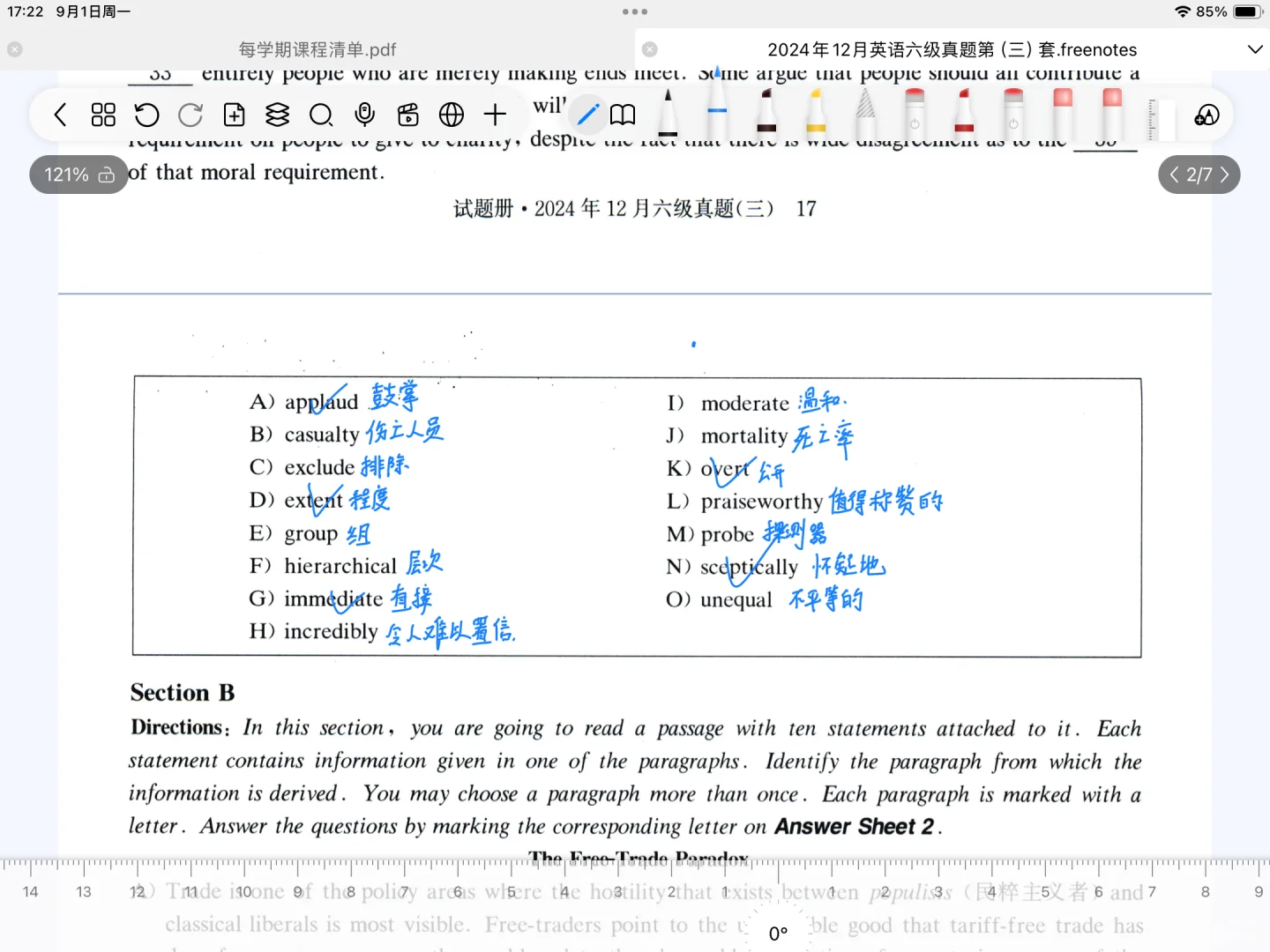The height and width of the screenshot is (952, 1270).
Task: Start audio recording with the microphone icon
Action: 364,115
